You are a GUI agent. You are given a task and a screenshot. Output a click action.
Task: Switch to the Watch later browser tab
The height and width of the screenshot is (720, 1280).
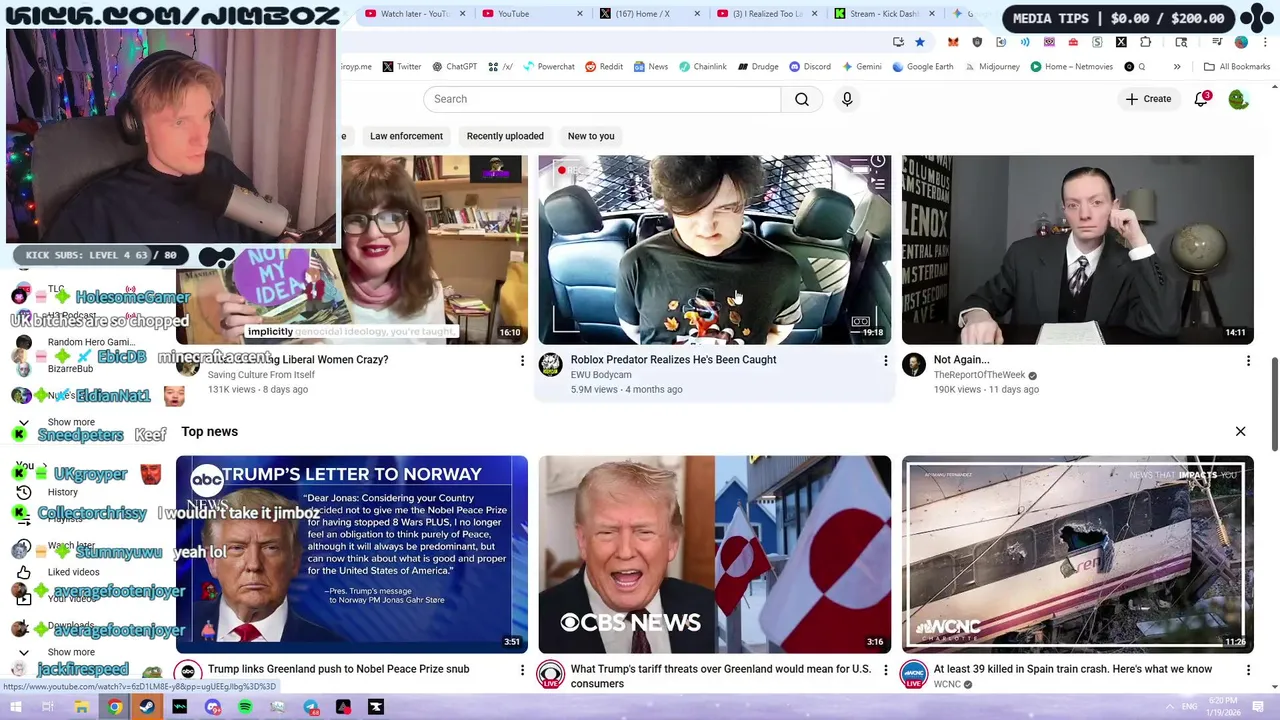[414, 14]
